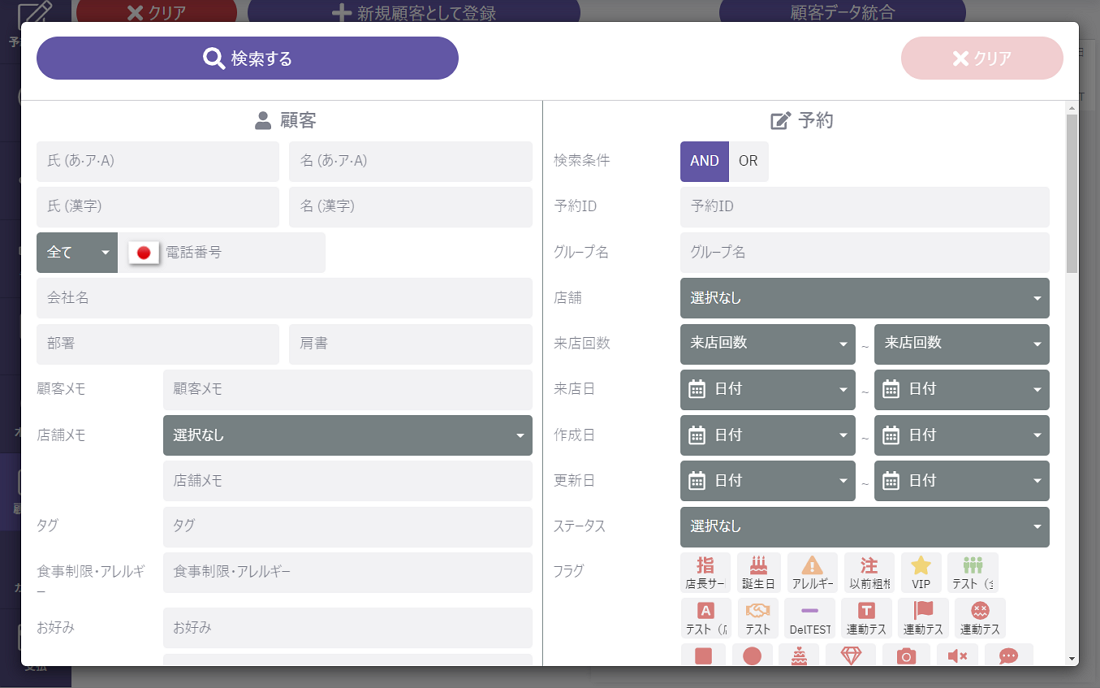
Task: Open the 店舗 dropdown in 予約 section
Action: pyautogui.click(x=864, y=298)
